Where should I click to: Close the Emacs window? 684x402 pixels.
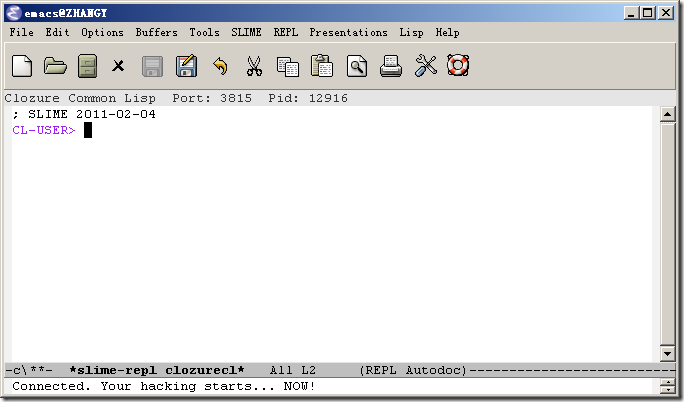point(666,13)
